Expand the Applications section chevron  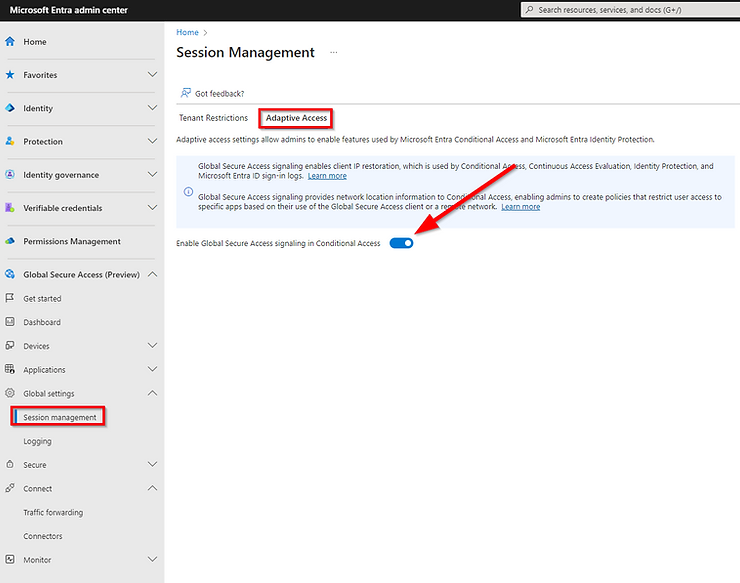coord(152,370)
